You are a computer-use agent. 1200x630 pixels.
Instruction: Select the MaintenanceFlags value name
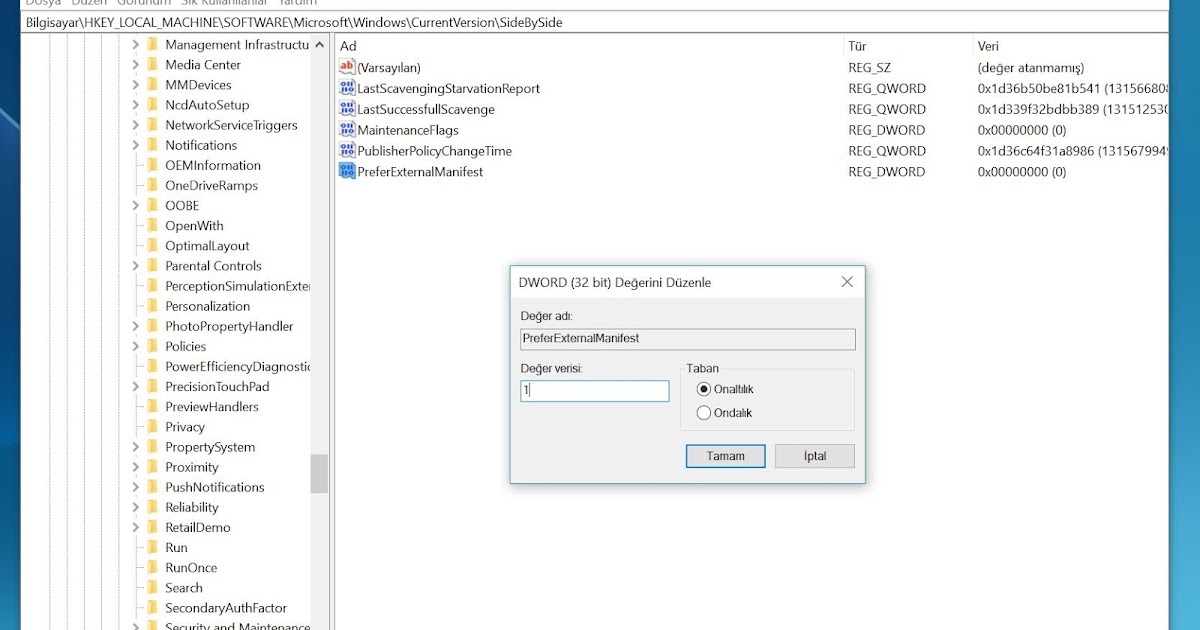click(408, 130)
